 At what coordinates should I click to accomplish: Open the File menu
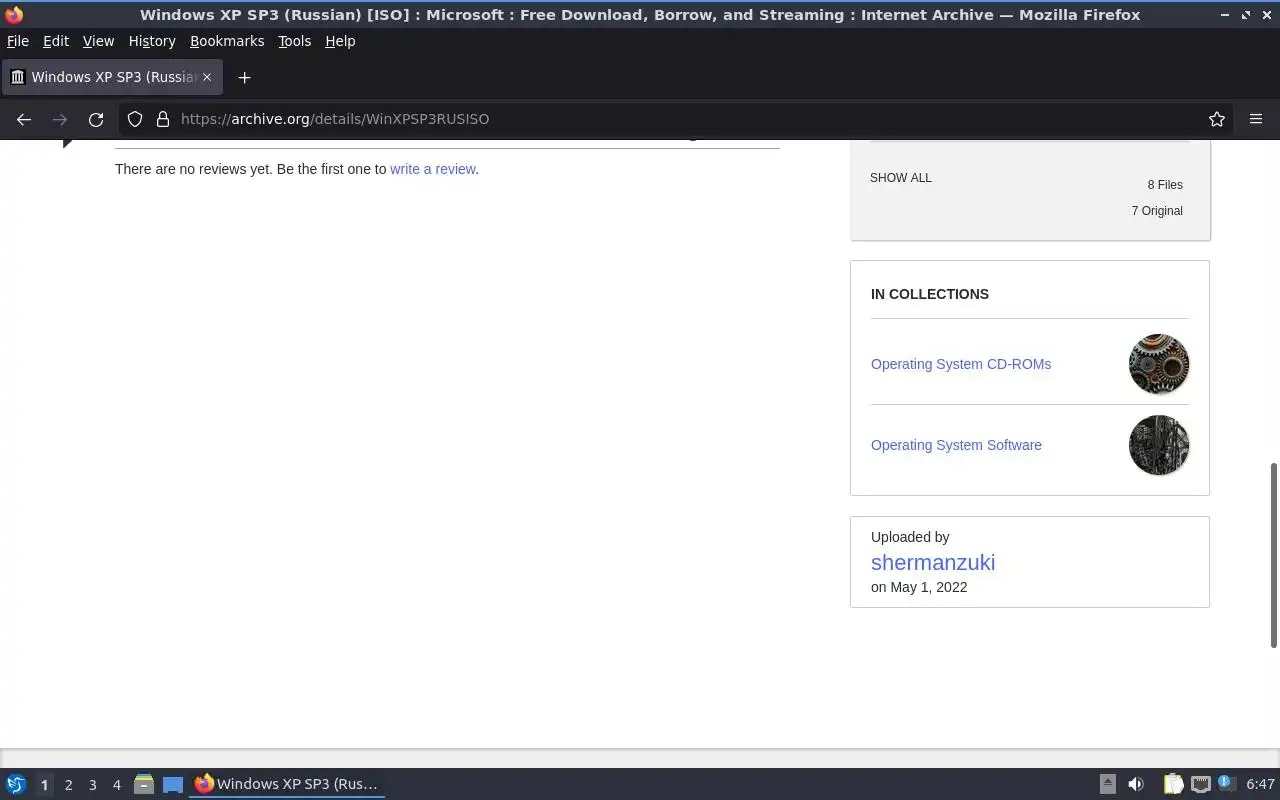click(18, 41)
